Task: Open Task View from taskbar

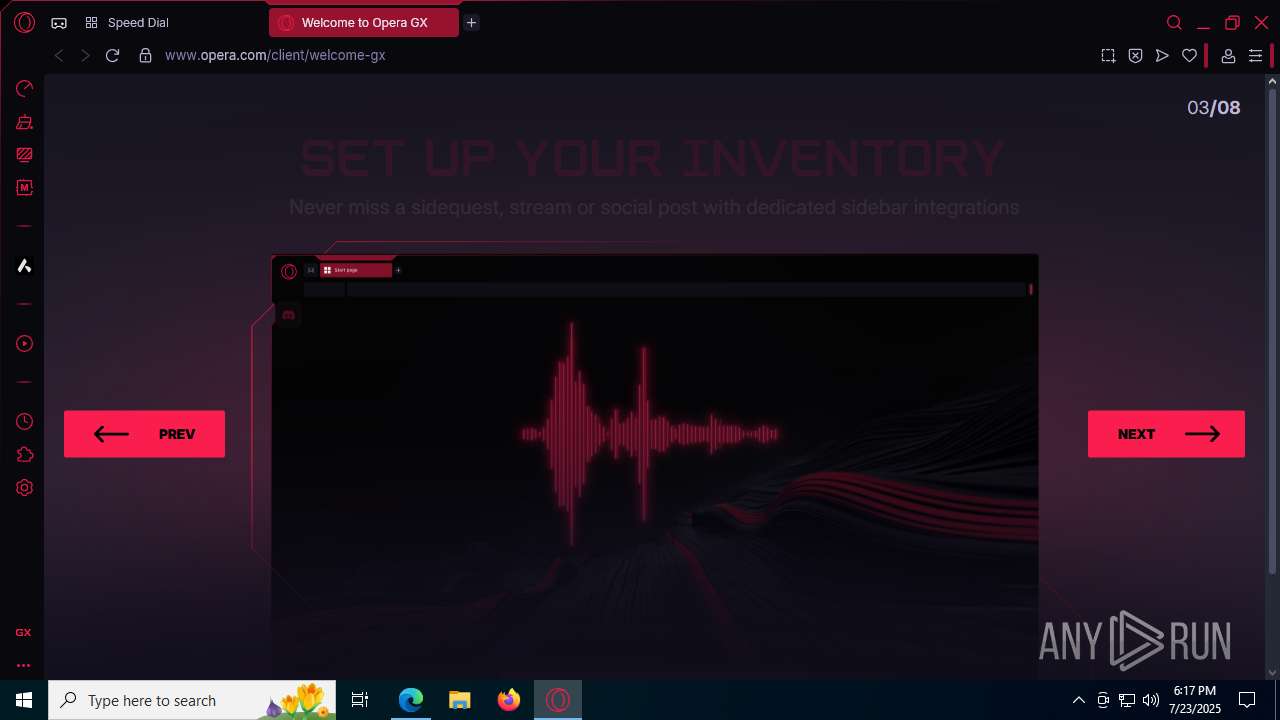Action: coord(360,700)
